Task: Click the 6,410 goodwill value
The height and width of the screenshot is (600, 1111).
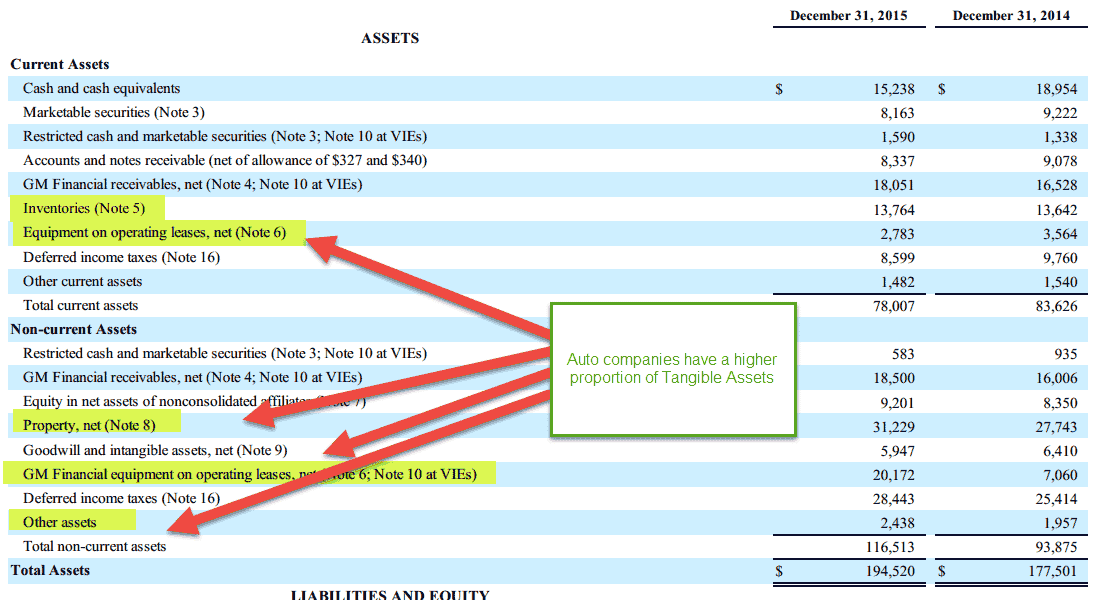Action: coord(1060,452)
